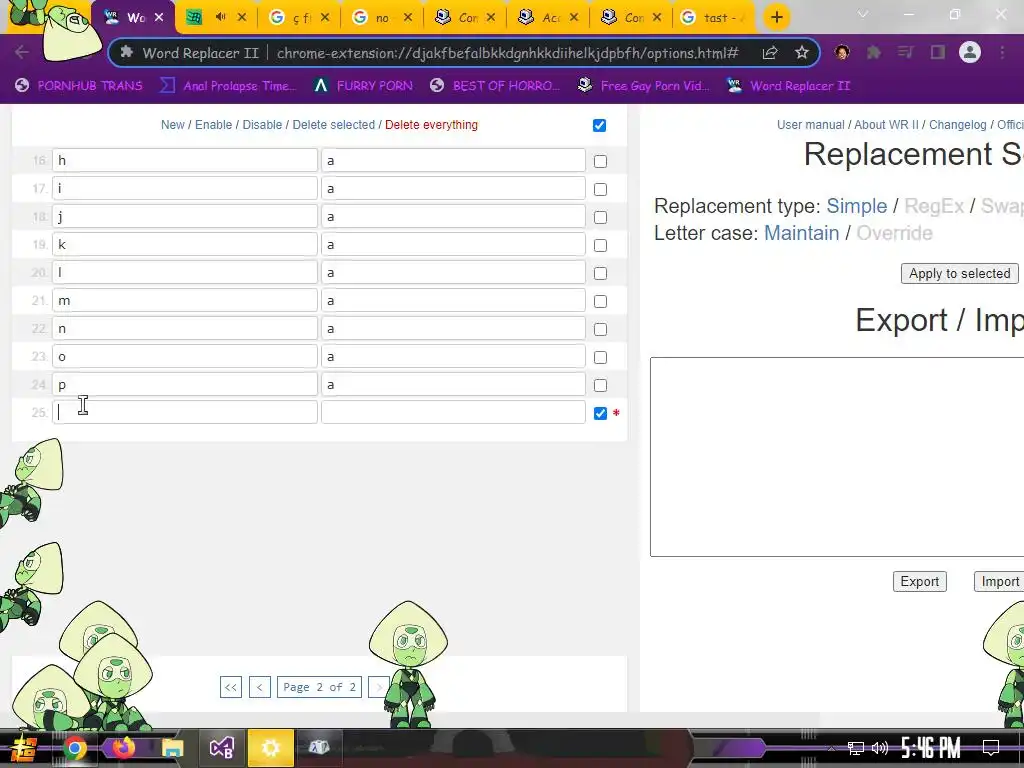Viewport: 1024px width, 768px height.
Task: Toggle the browser side panel icon
Action: (938, 52)
